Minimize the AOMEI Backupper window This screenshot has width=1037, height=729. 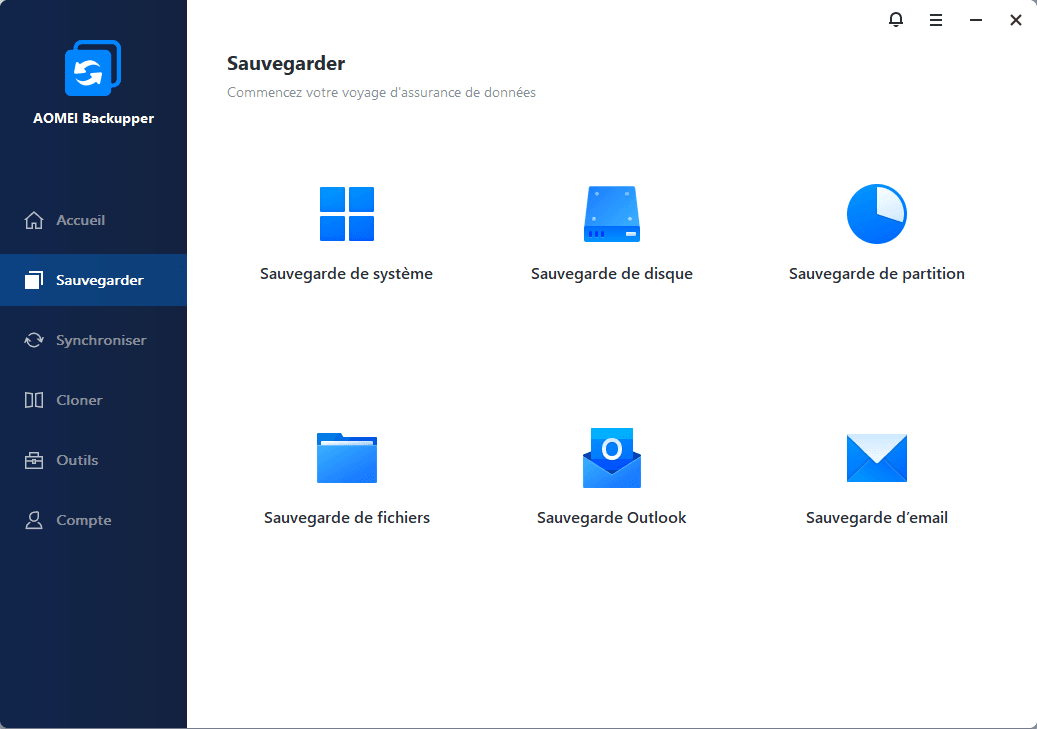pos(975,21)
